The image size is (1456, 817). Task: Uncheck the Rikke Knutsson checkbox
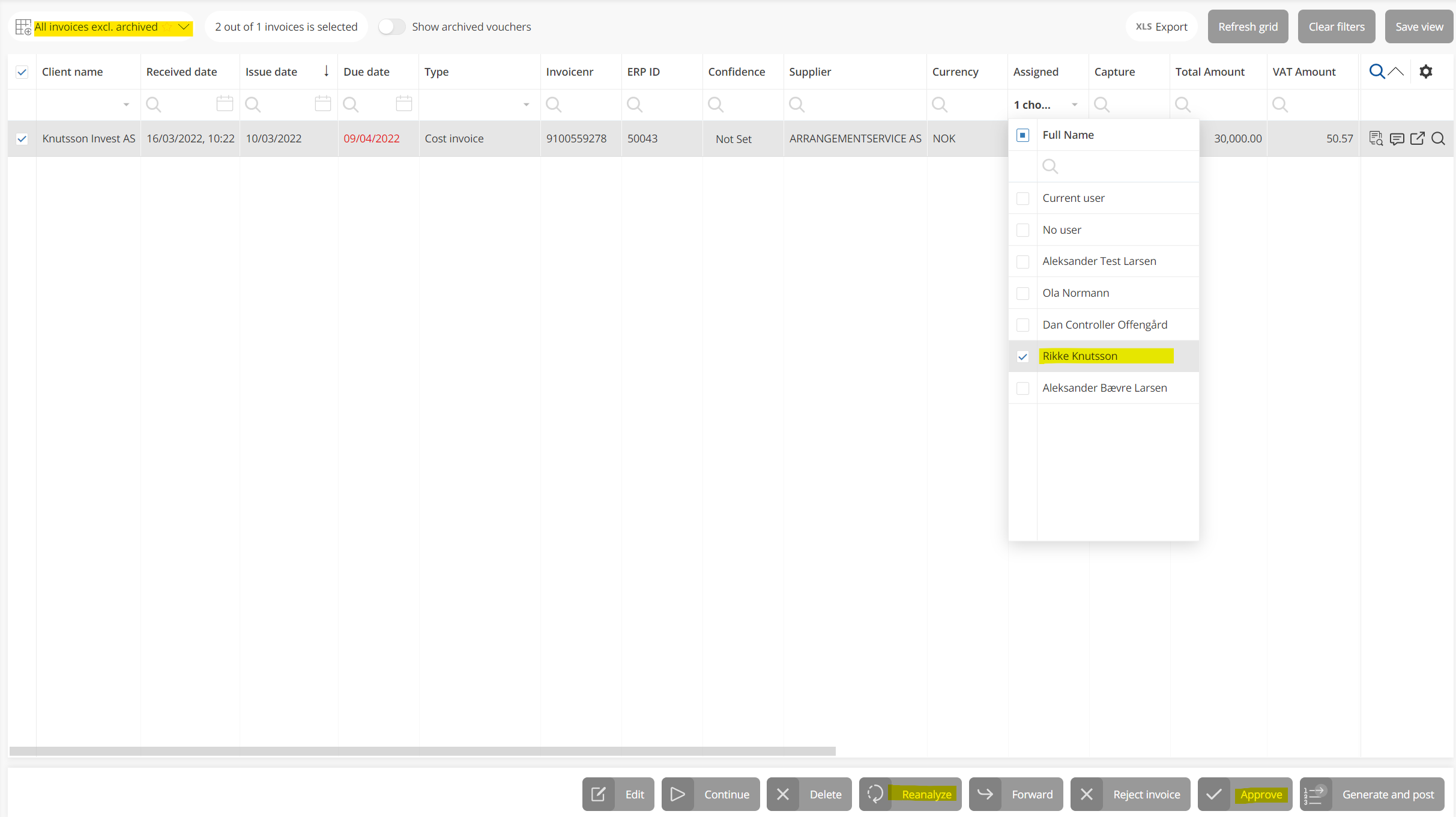[x=1023, y=356]
